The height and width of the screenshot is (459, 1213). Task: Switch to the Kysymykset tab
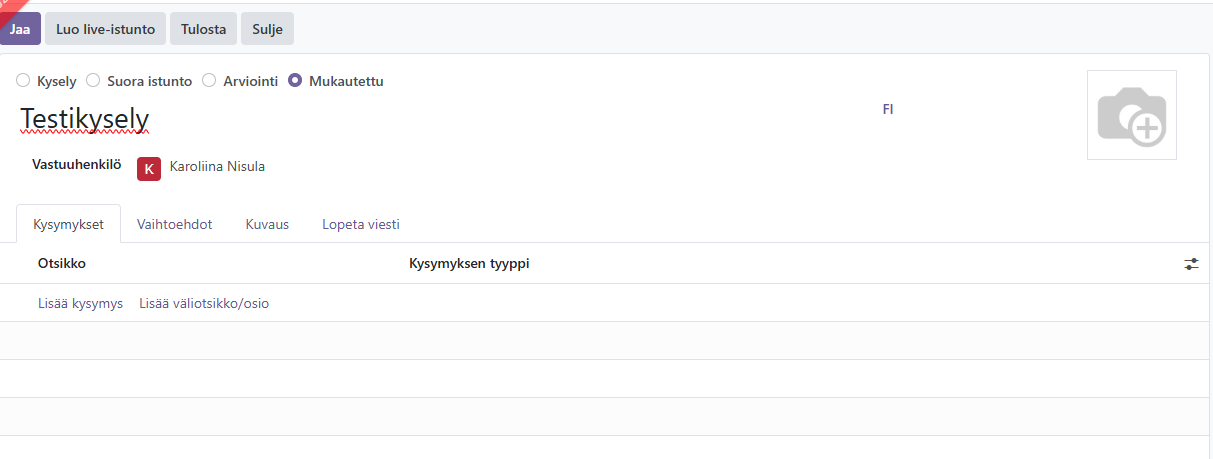pos(68,224)
